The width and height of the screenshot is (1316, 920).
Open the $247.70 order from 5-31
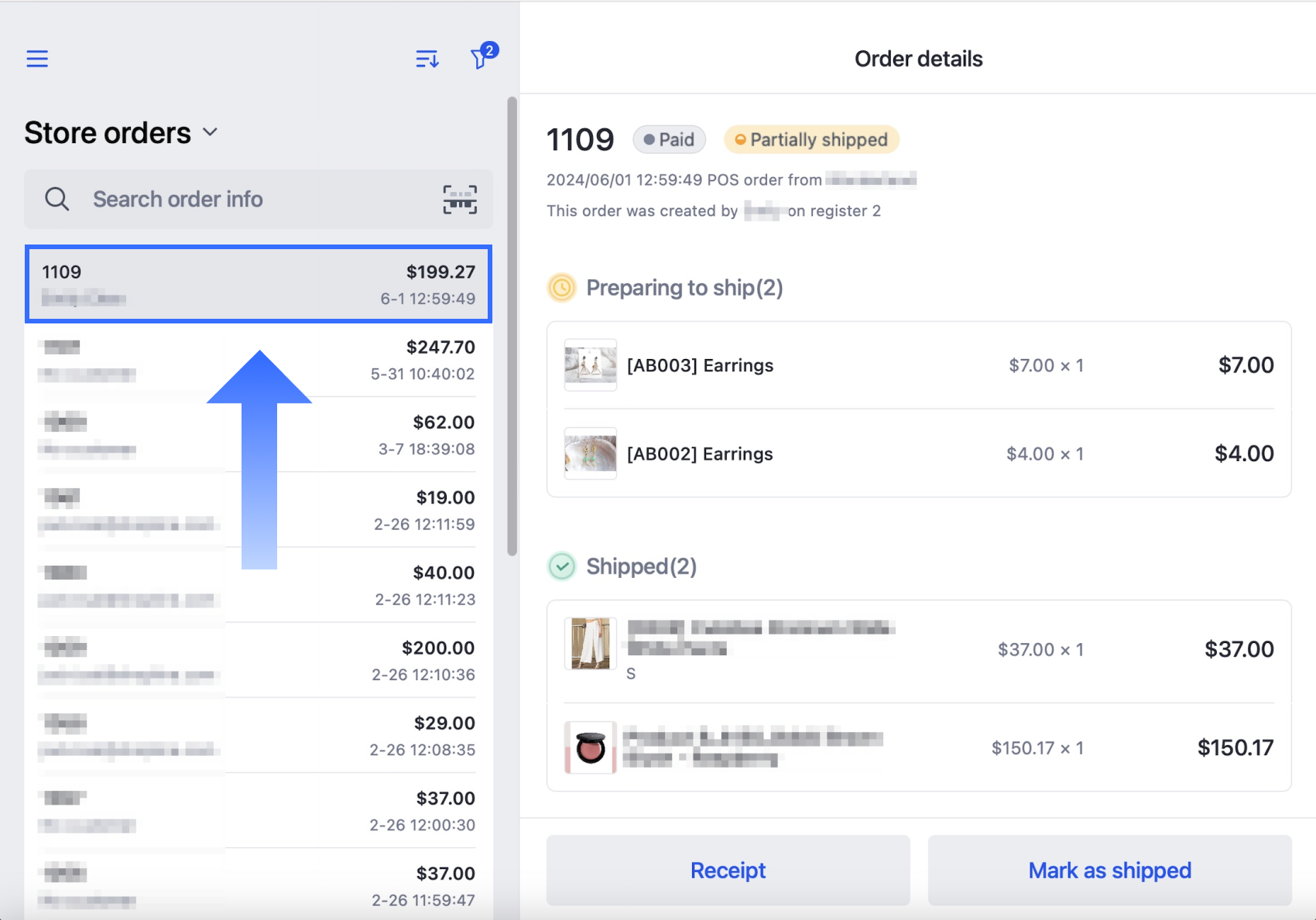259,360
